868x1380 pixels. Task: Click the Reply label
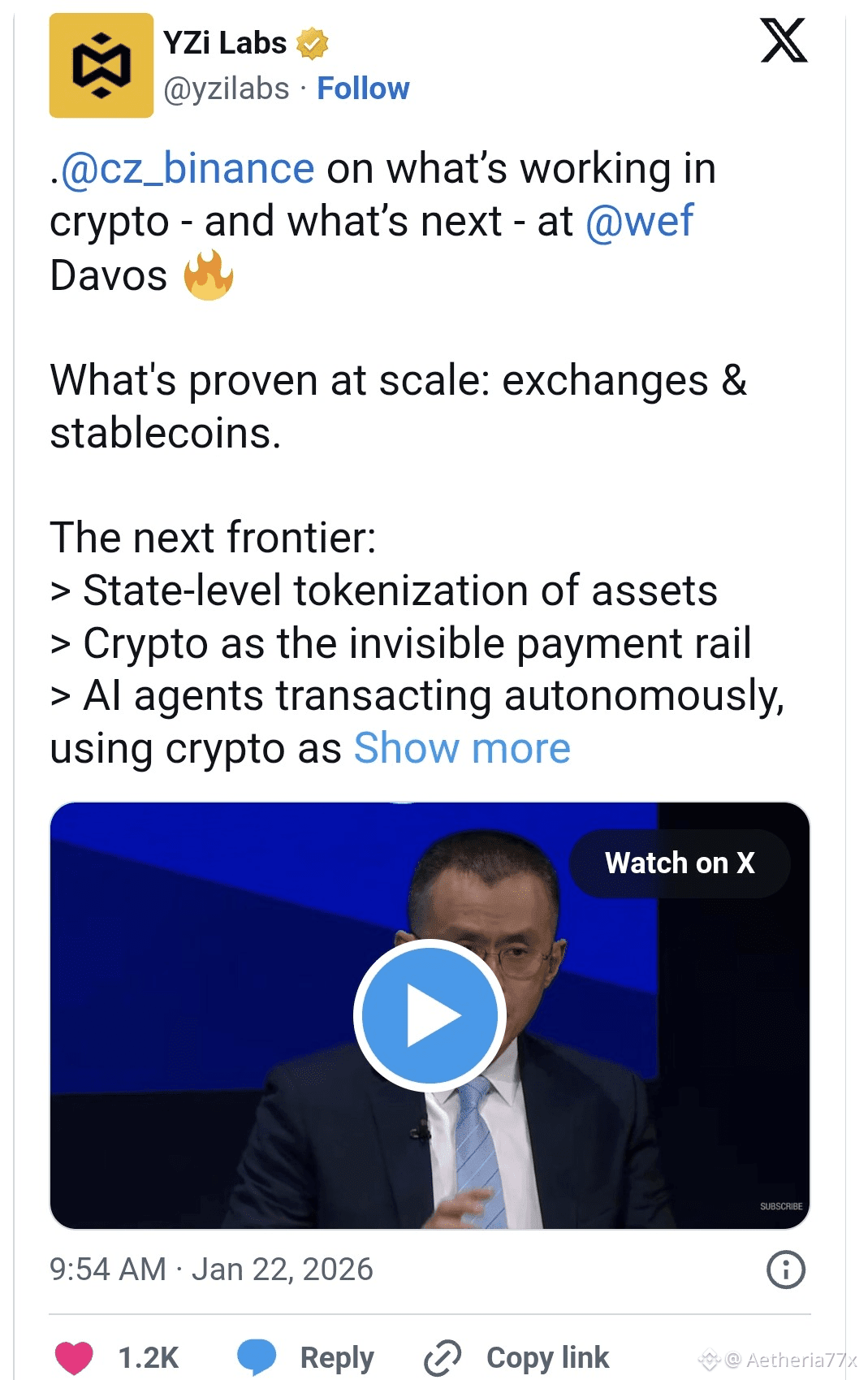click(337, 1357)
